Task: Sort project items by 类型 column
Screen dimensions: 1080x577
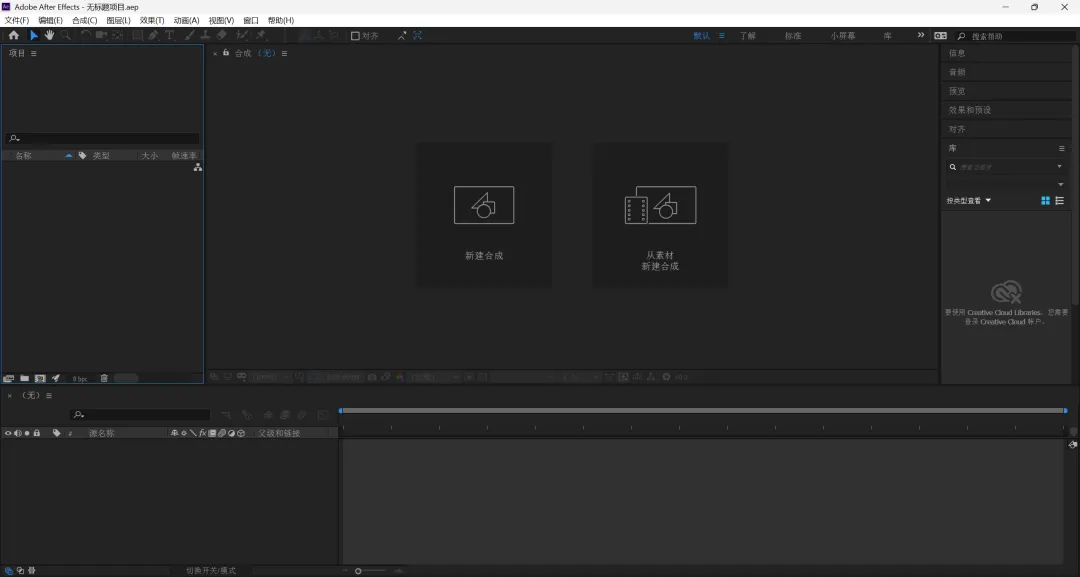Action: 101,156
